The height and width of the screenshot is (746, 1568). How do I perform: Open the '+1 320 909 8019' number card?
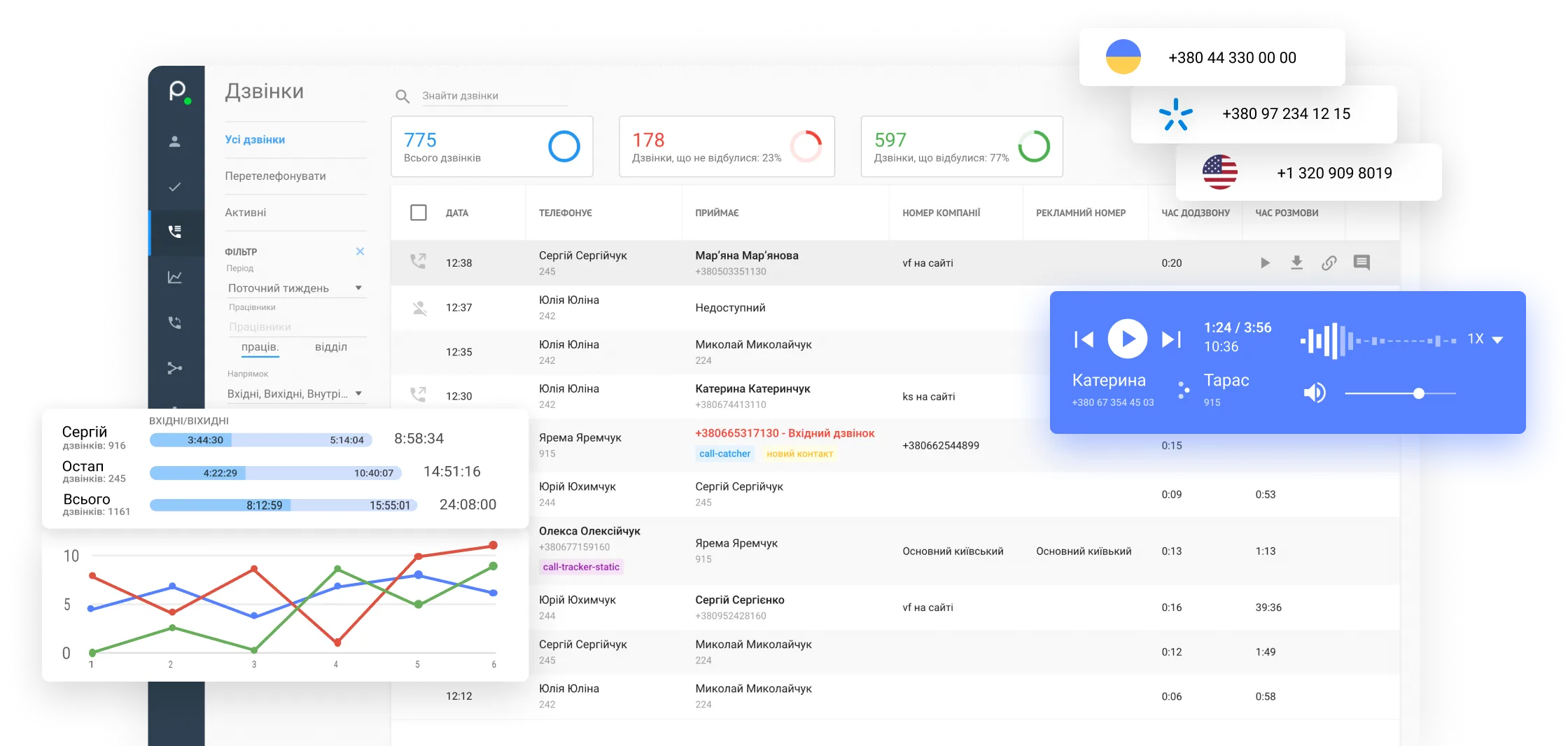click(1309, 172)
